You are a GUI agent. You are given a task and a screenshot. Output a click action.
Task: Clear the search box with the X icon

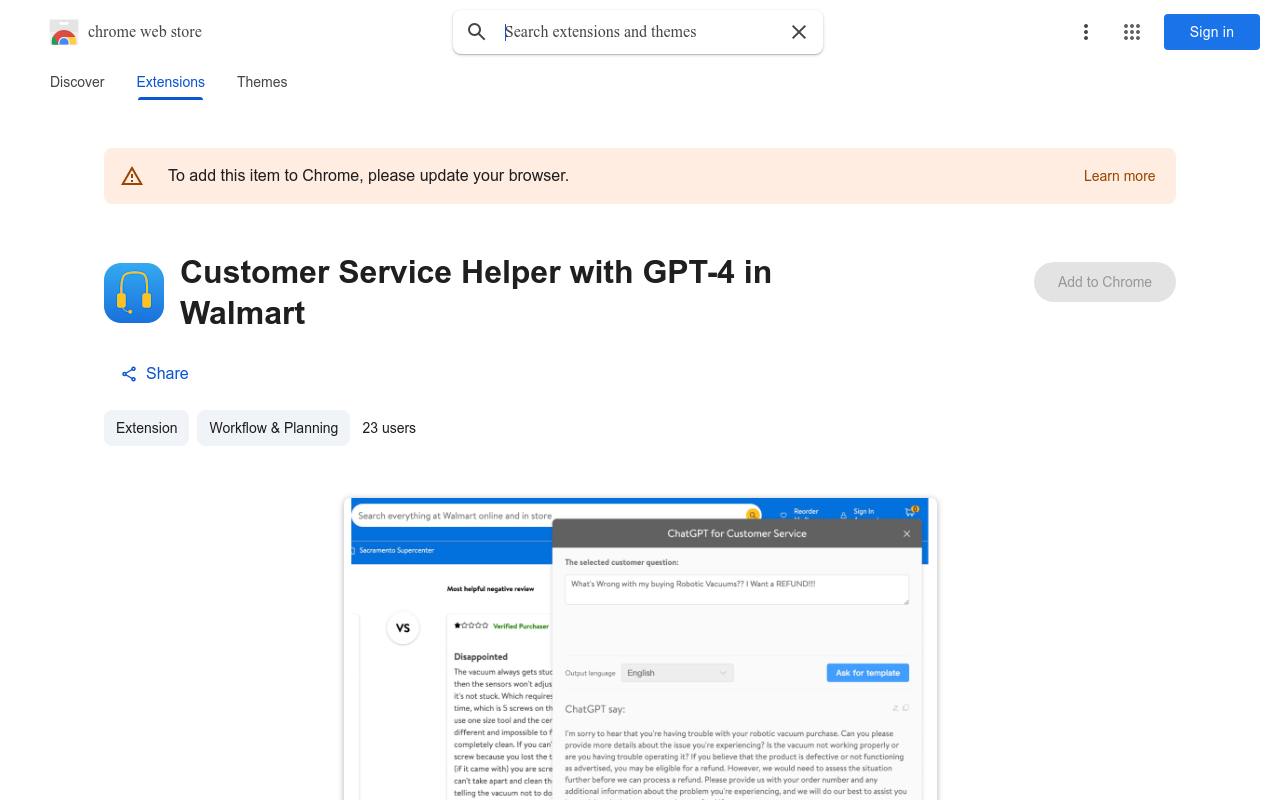click(799, 32)
